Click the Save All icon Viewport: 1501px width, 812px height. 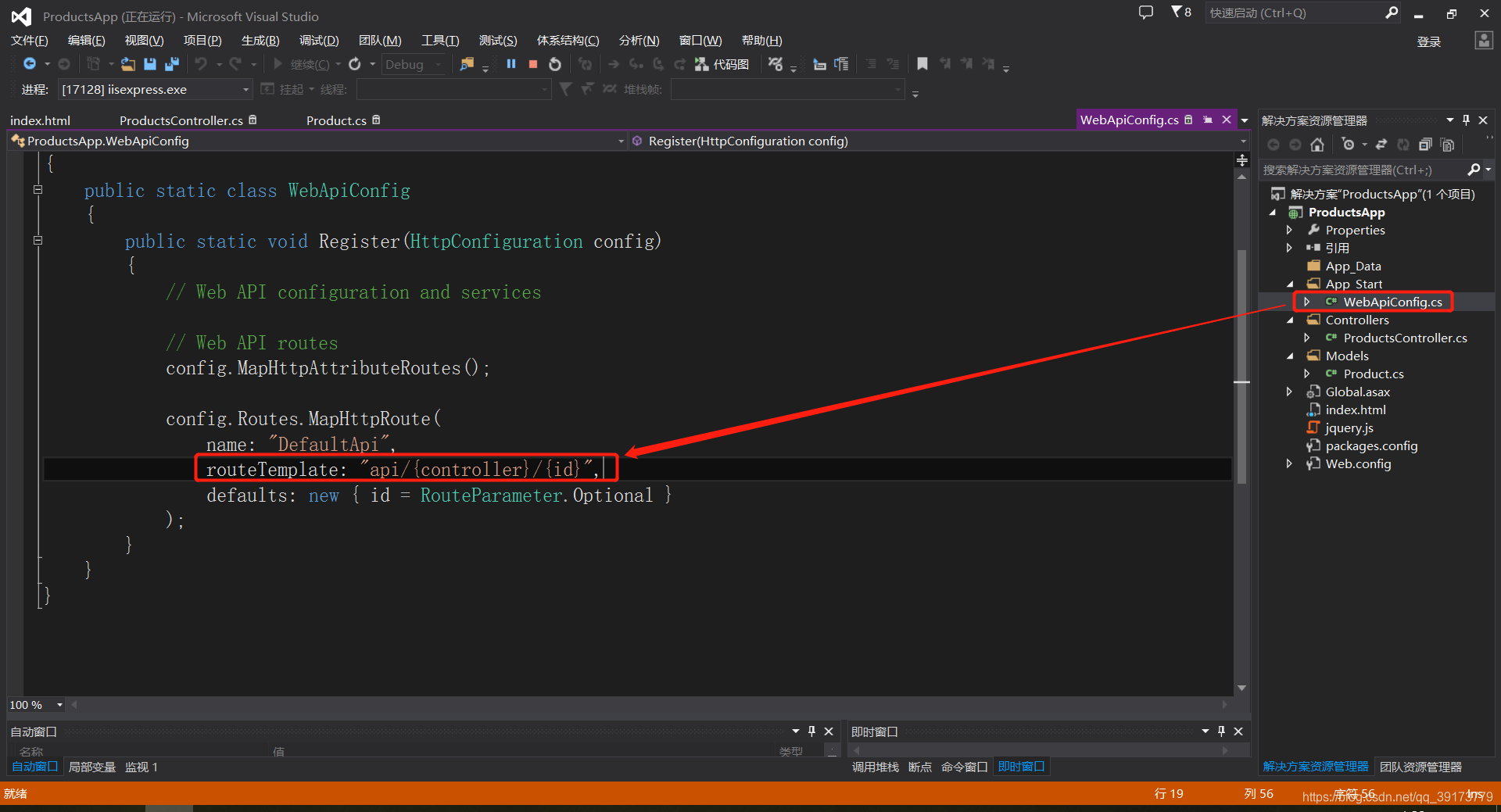(x=172, y=64)
